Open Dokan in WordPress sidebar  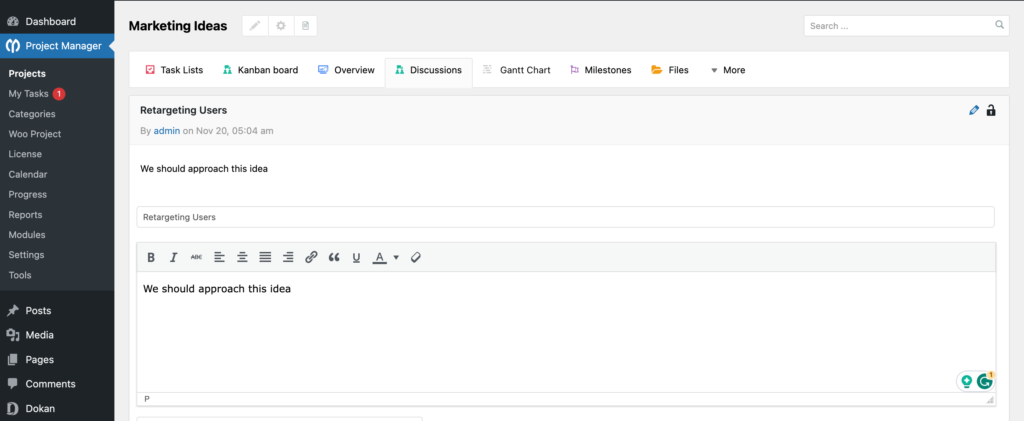tap(57, 409)
